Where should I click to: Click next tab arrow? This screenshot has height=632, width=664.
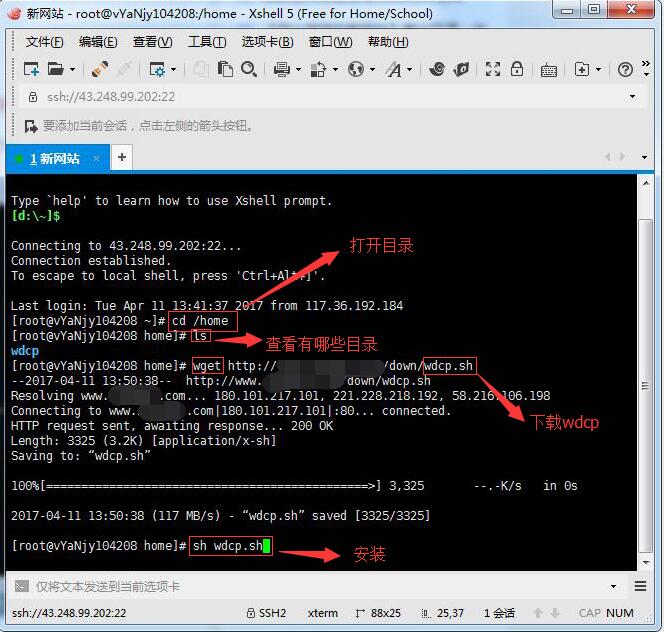click(x=622, y=157)
